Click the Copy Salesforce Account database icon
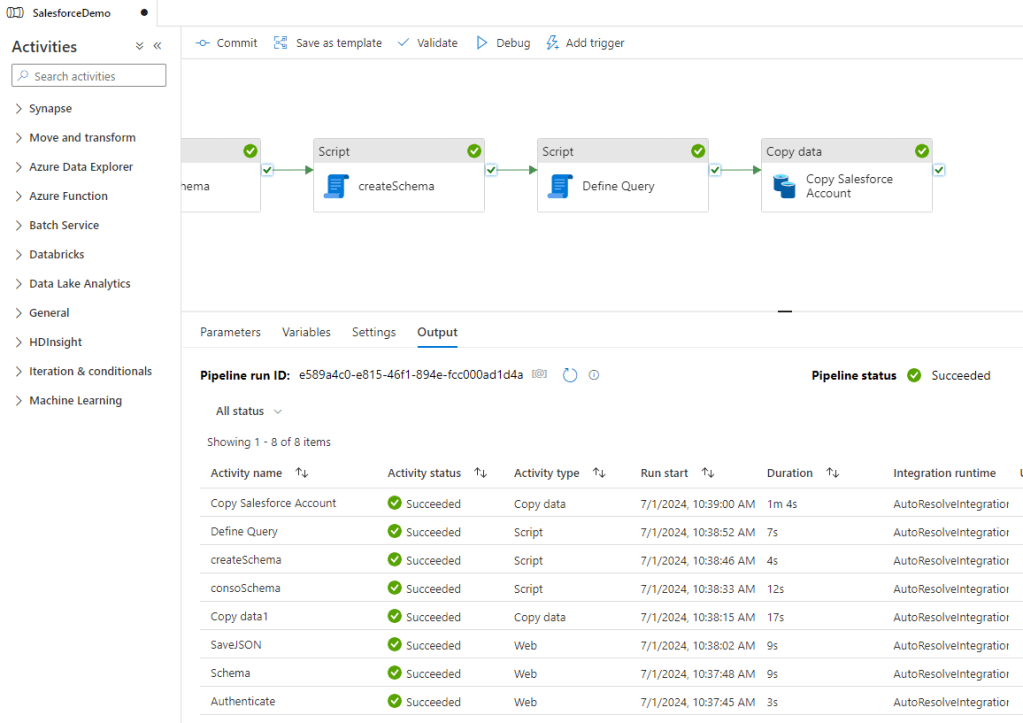 tap(784, 186)
